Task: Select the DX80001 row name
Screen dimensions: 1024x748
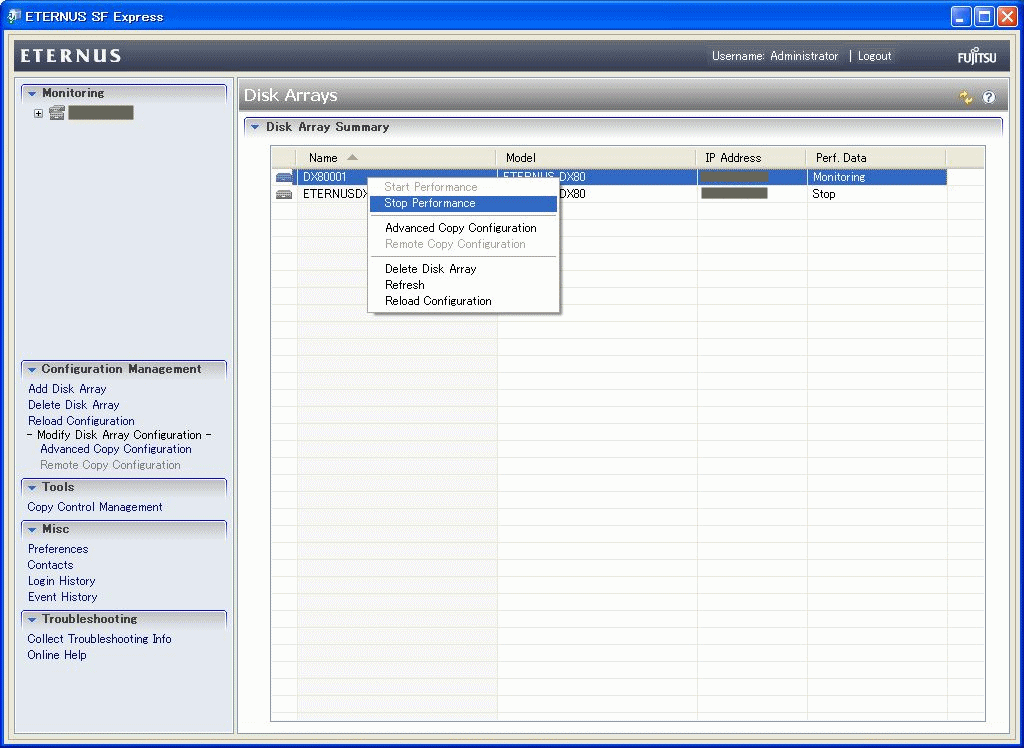Action: pyautogui.click(x=325, y=177)
